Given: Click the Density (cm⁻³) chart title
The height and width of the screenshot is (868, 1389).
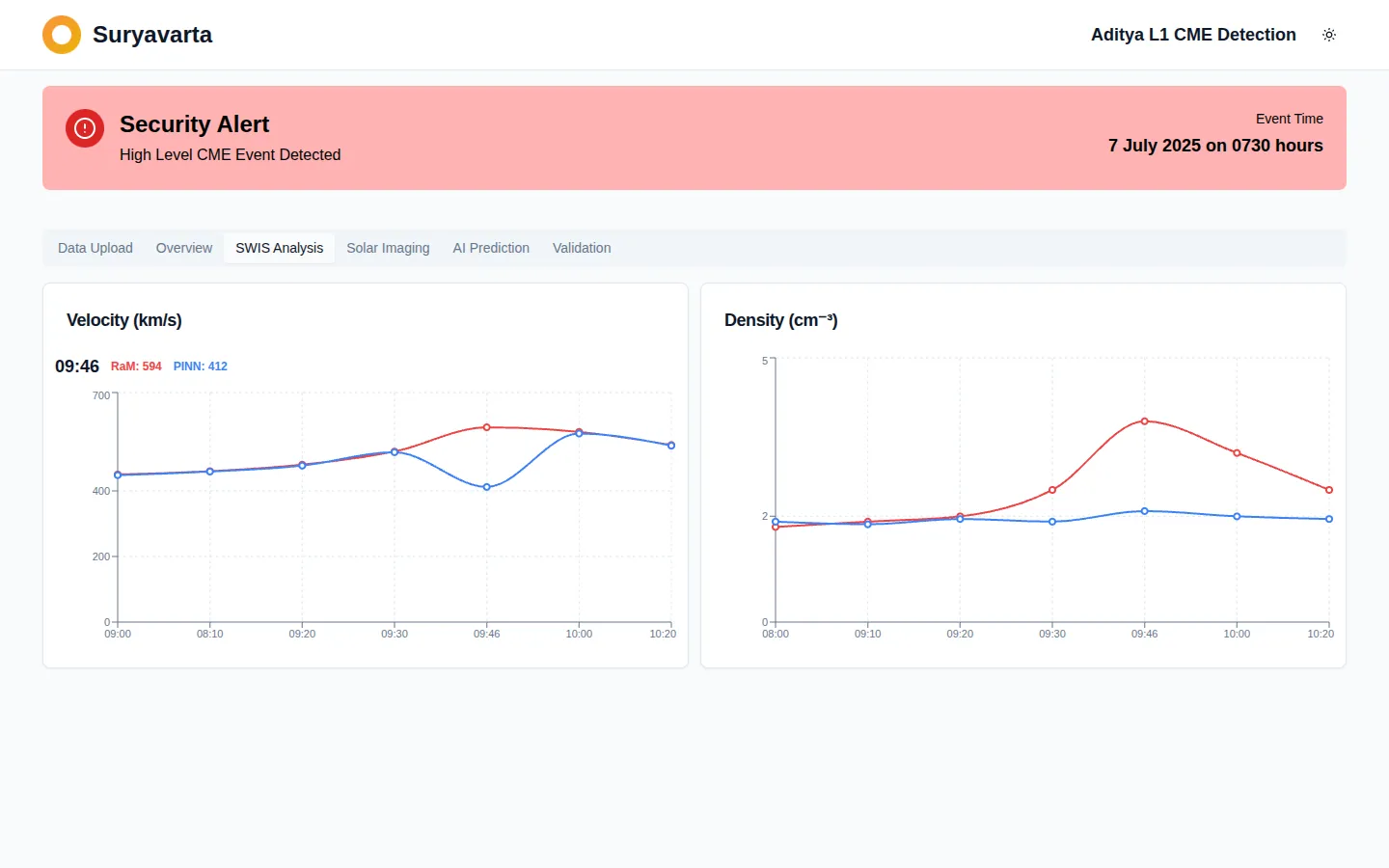Looking at the screenshot, I should tap(781, 320).
